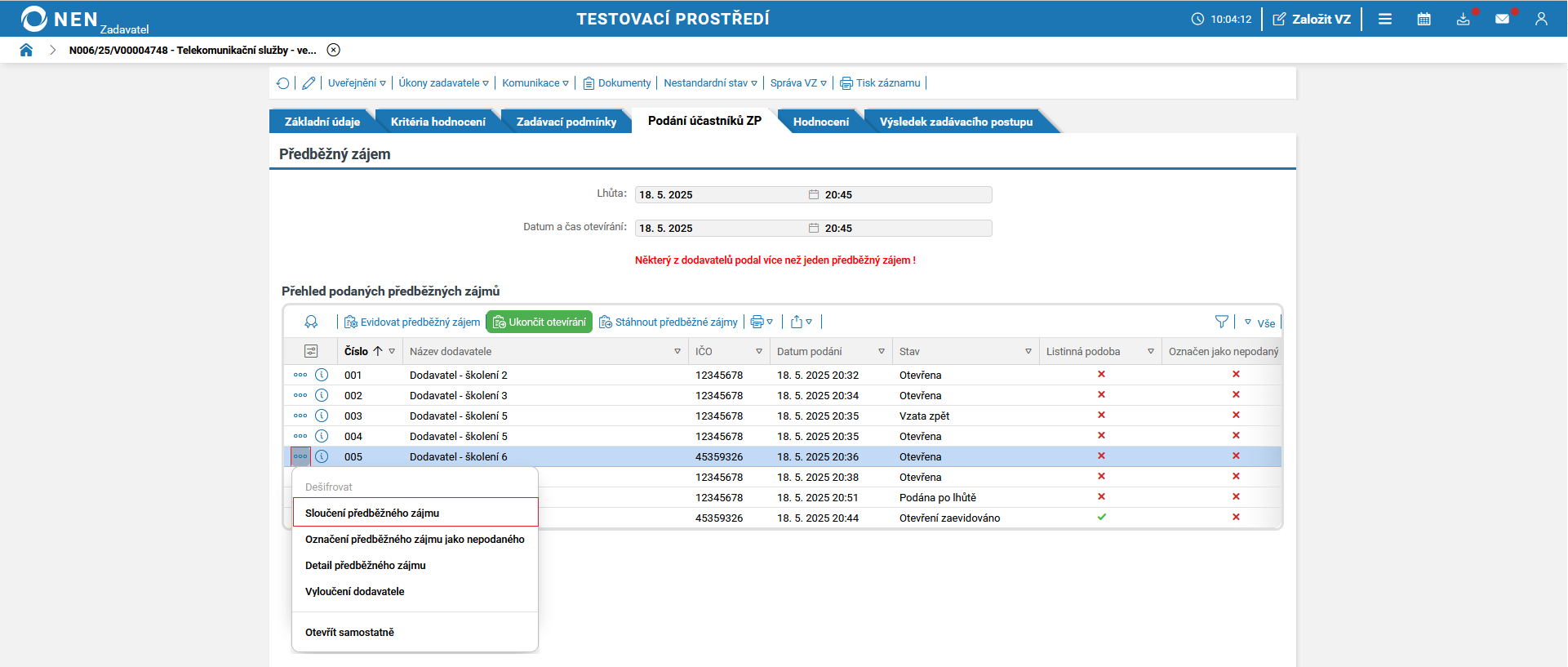The width and height of the screenshot is (1568, 667).
Task: Expand the Uveřejnění dropdown menu
Action: (357, 83)
